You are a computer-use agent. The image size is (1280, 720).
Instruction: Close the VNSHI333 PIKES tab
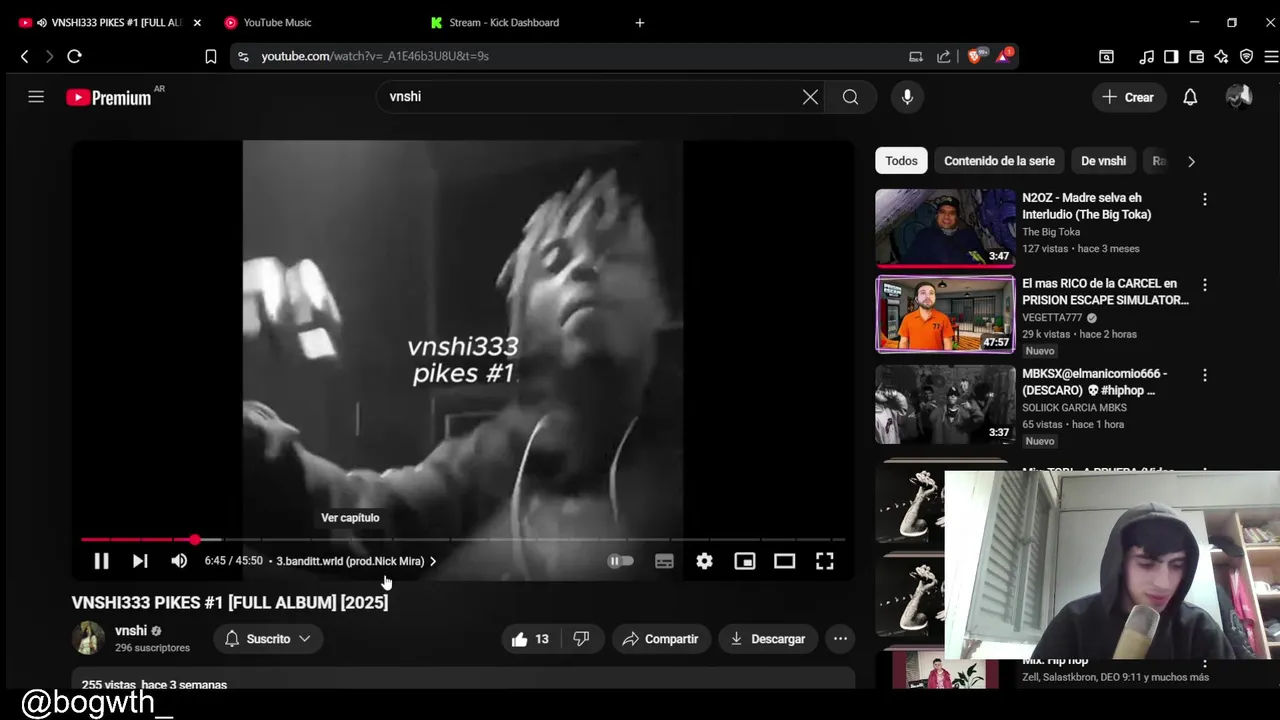197,22
